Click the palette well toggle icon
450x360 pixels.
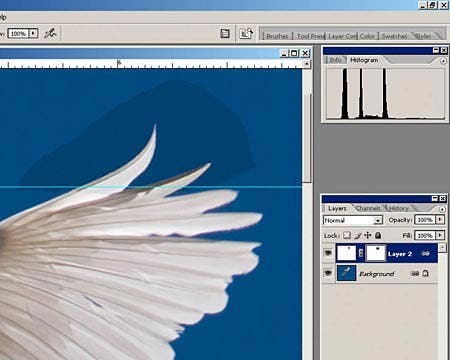pyautogui.click(x=246, y=33)
